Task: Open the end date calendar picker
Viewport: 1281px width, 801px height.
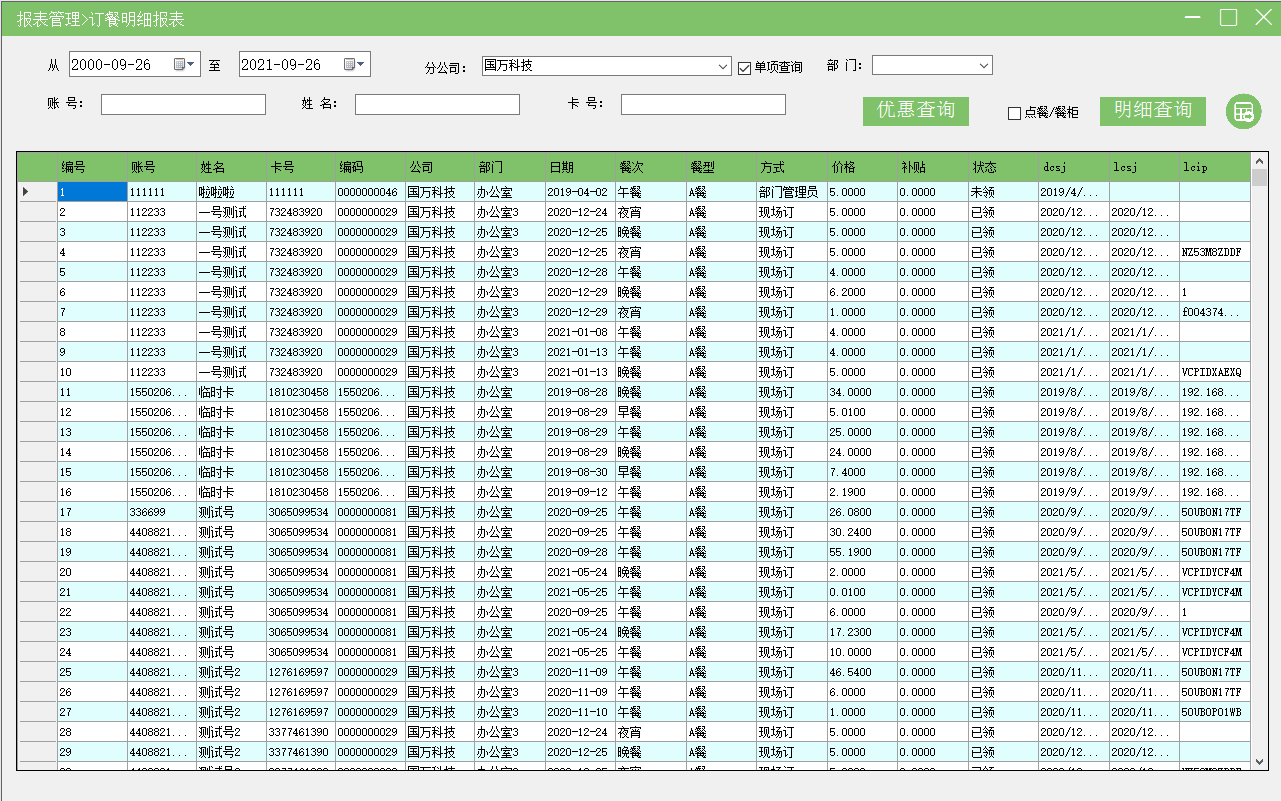Action: 356,65
